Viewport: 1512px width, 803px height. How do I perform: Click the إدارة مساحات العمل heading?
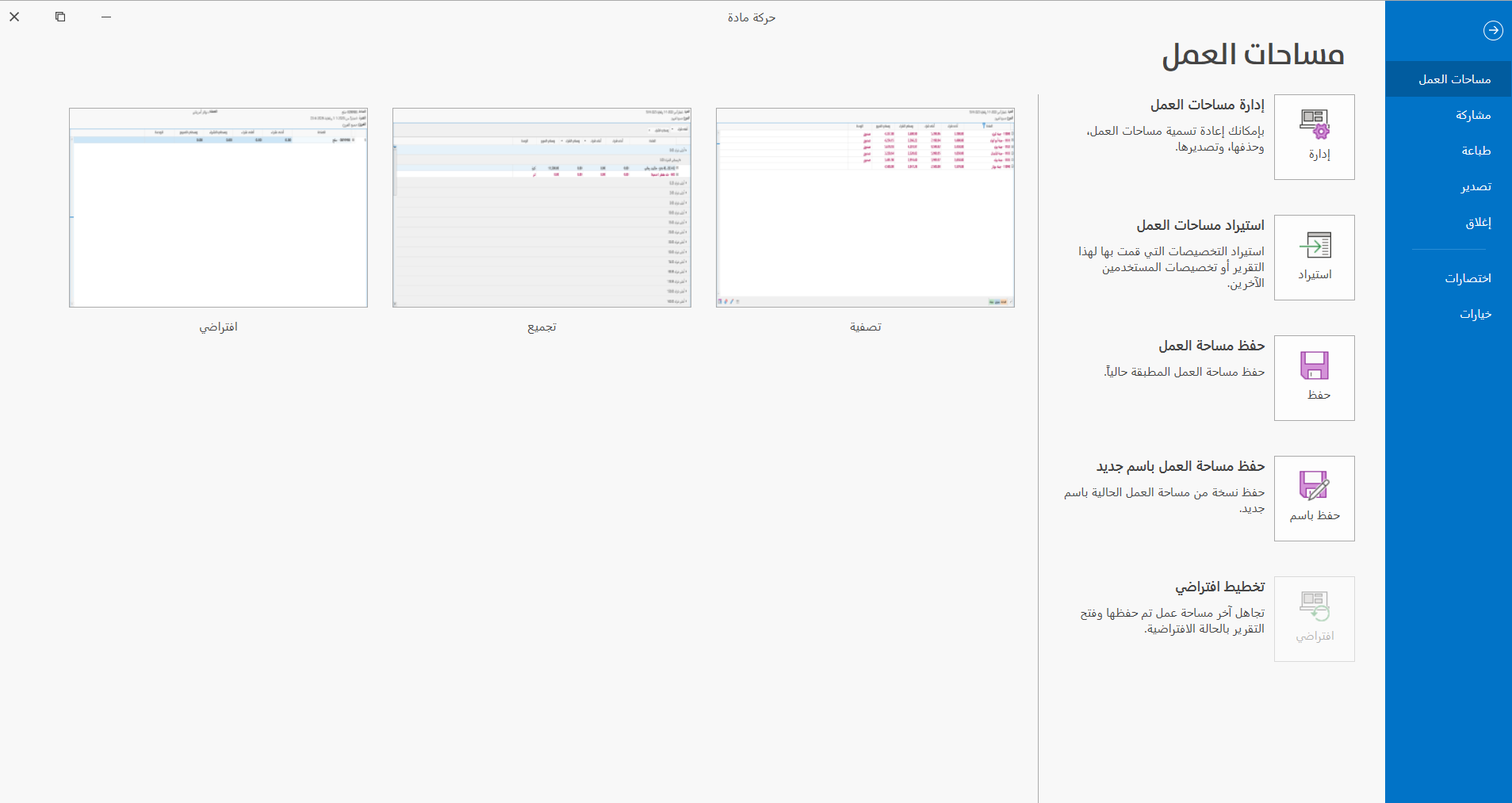(1208, 105)
